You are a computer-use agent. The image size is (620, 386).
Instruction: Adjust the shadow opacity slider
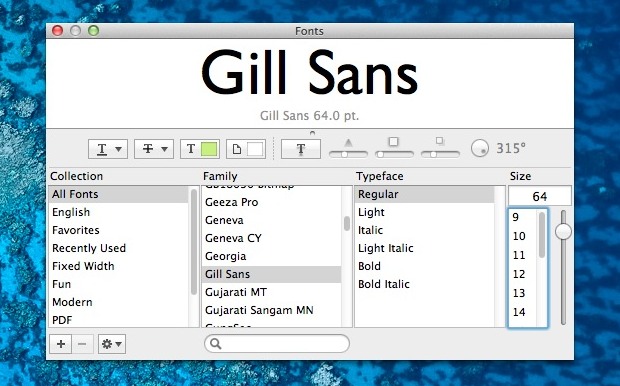click(348, 154)
